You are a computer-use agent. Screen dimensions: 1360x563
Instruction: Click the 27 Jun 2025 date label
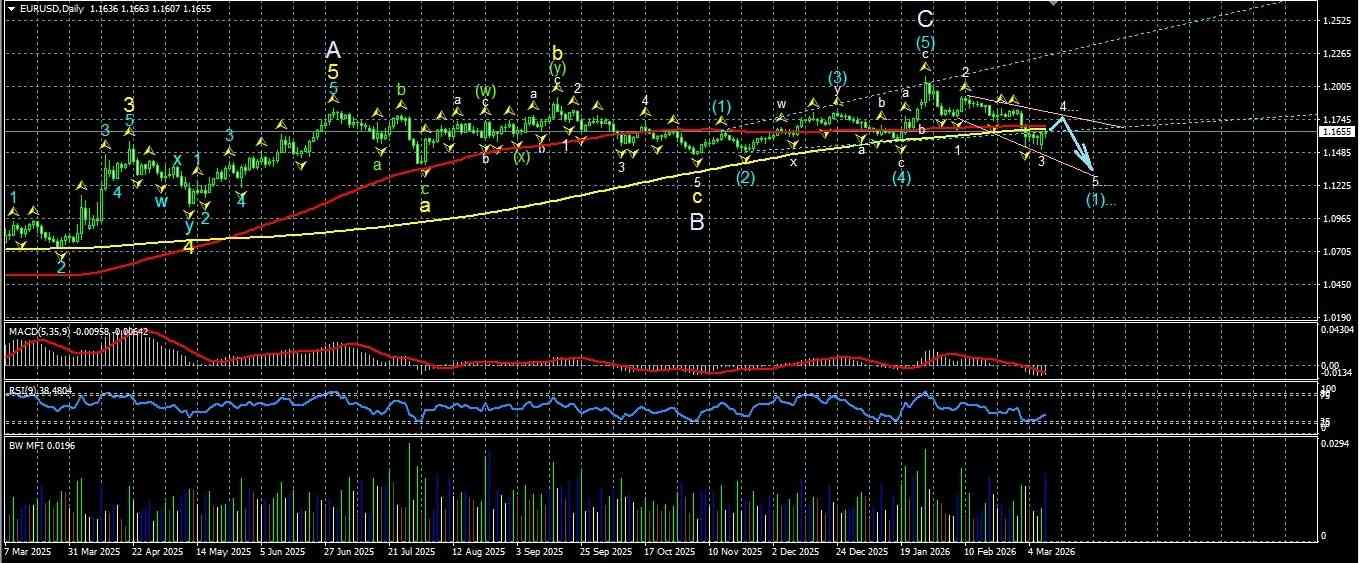tap(350, 551)
